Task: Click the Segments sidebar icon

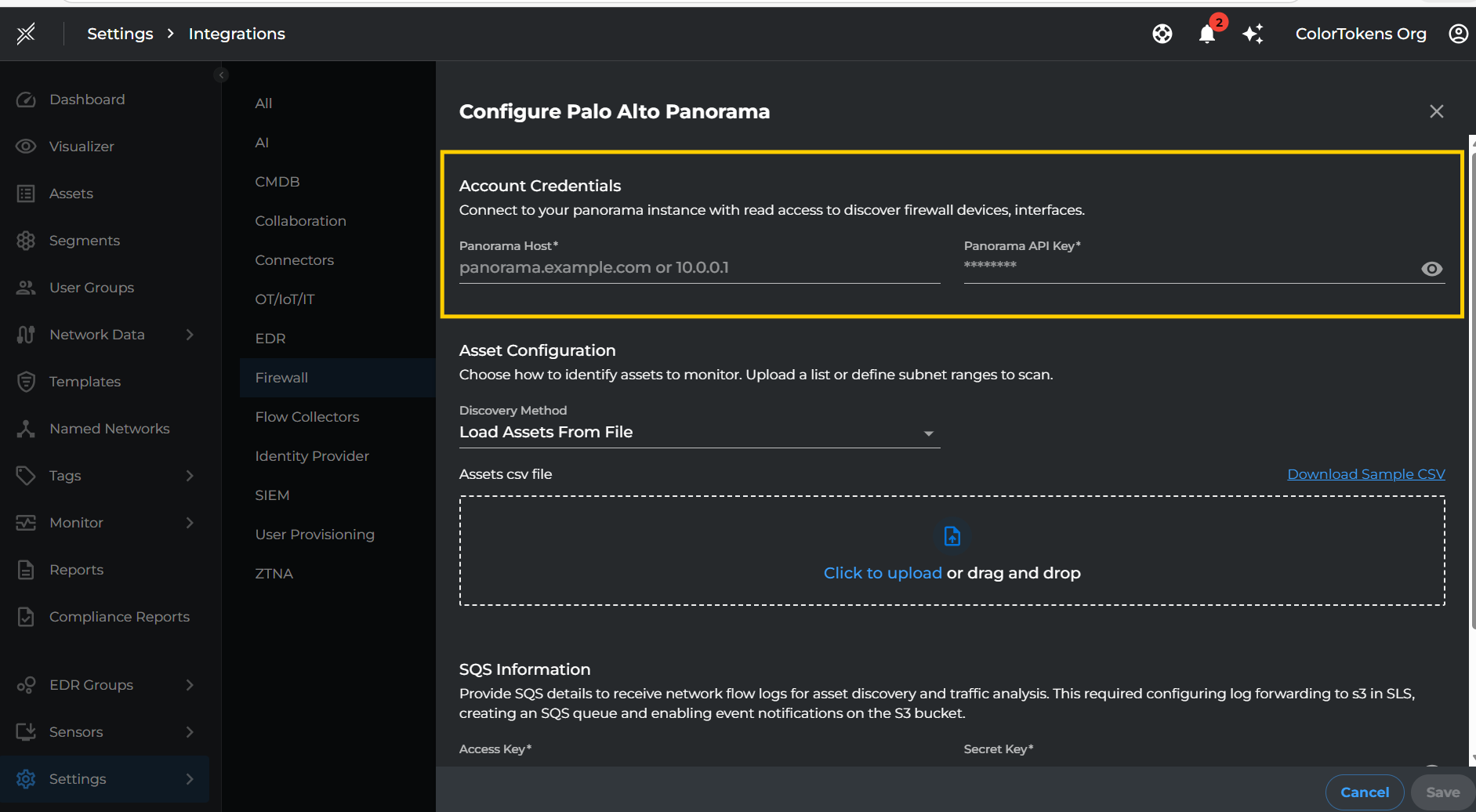Action: 26,240
